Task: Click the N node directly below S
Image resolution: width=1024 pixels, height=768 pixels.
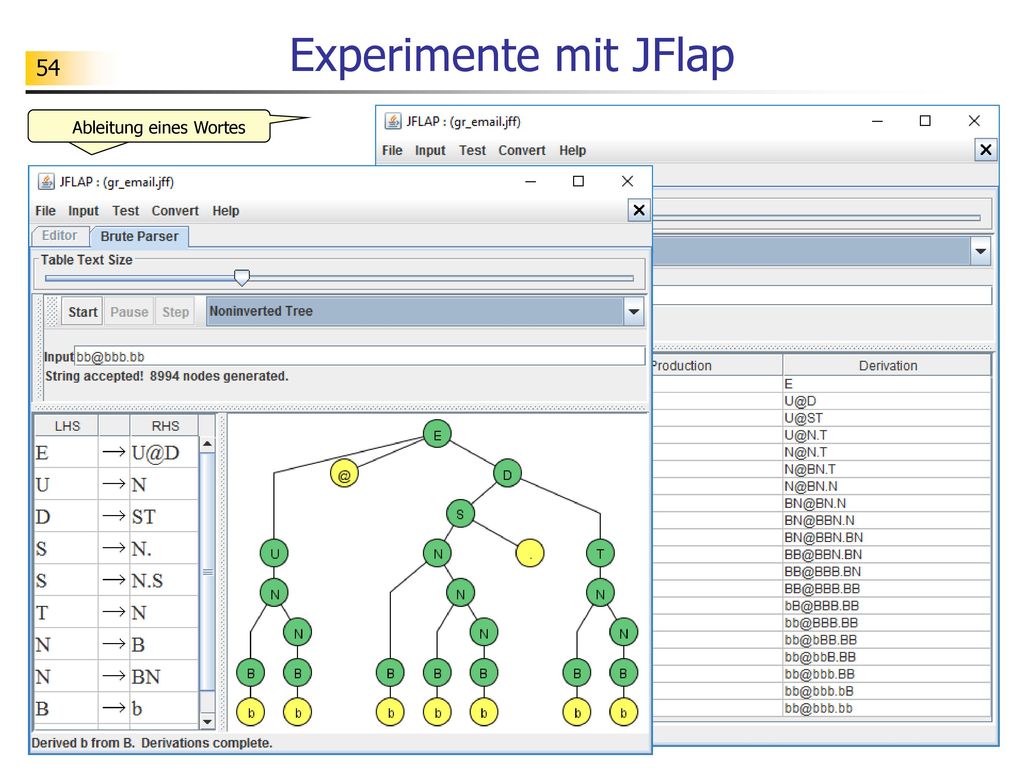Action: [437, 554]
